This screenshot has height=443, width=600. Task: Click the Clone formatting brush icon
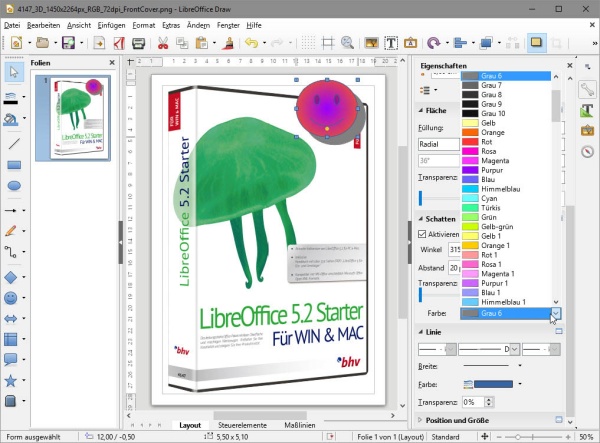[229, 43]
